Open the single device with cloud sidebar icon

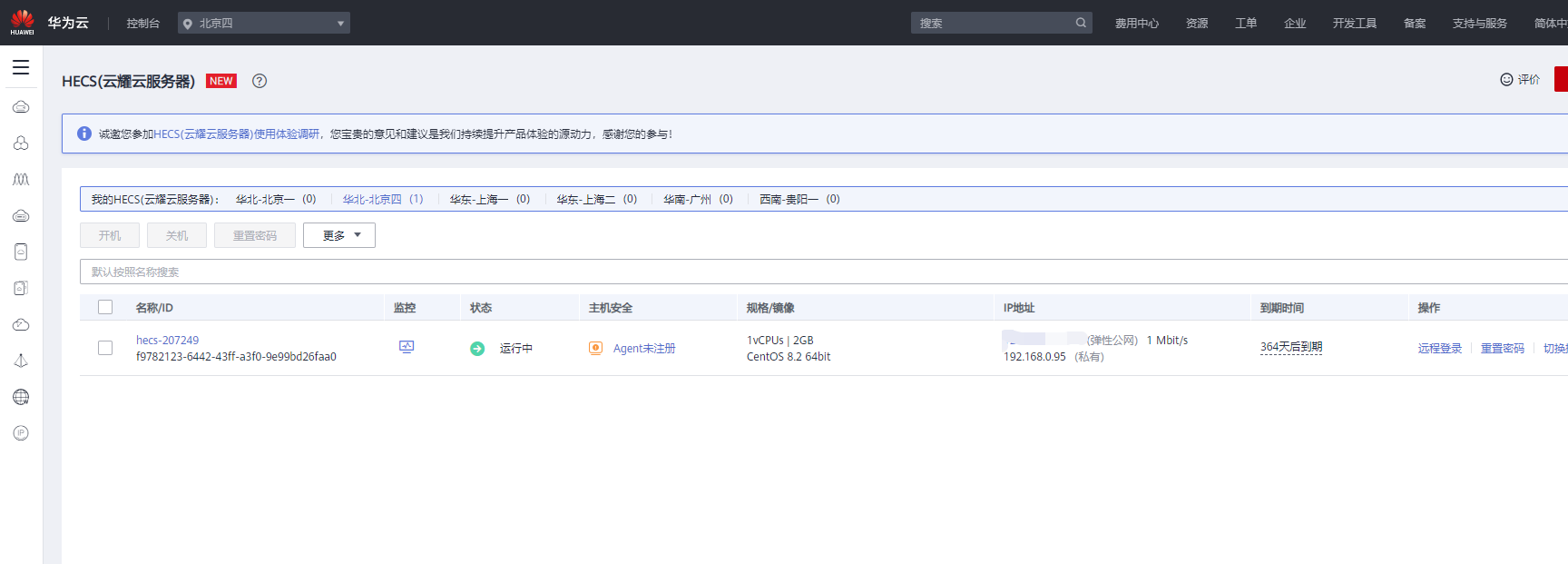[21, 252]
